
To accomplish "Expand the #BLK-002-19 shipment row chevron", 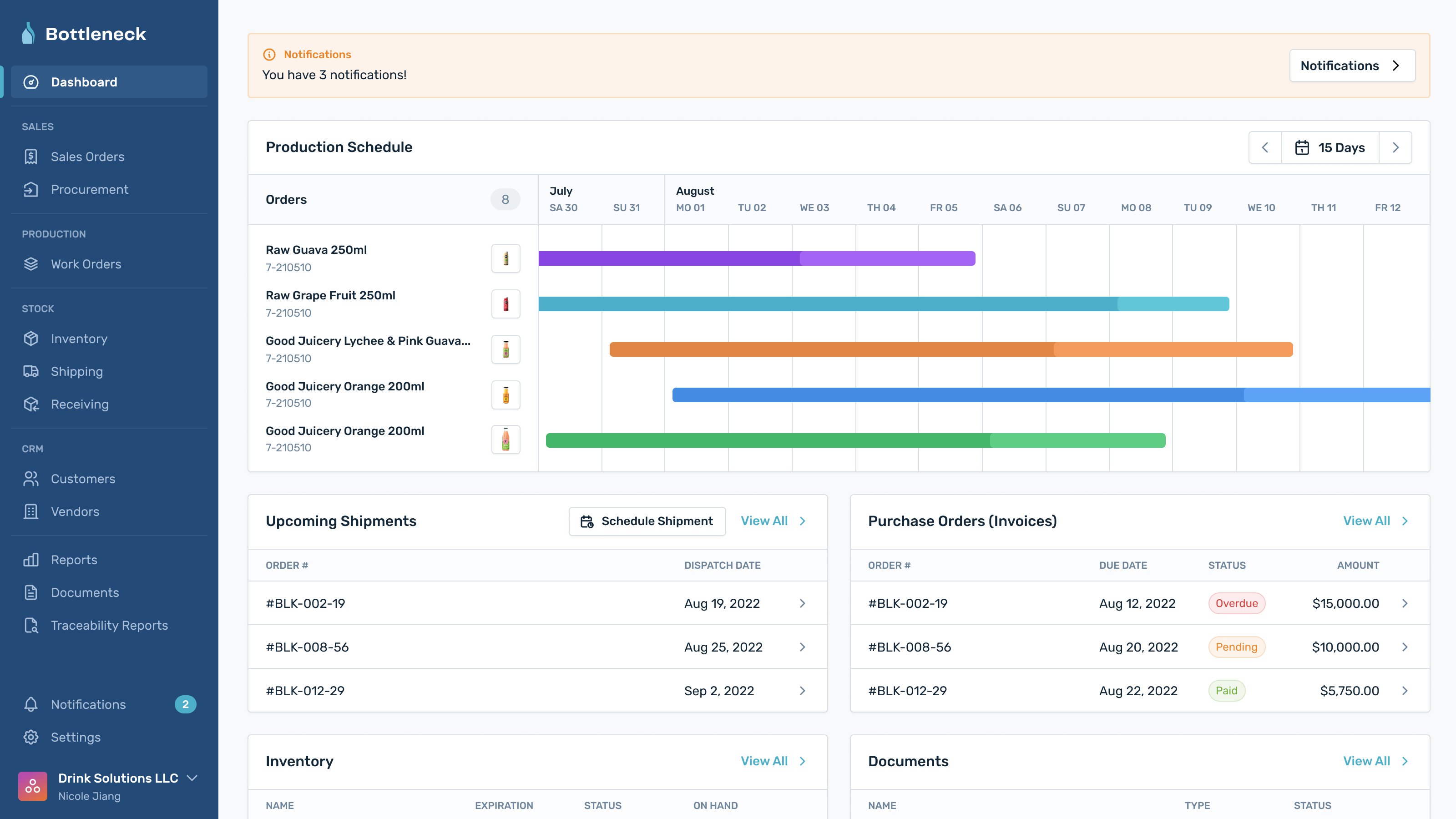I will pyautogui.click(x=802, y=603).
